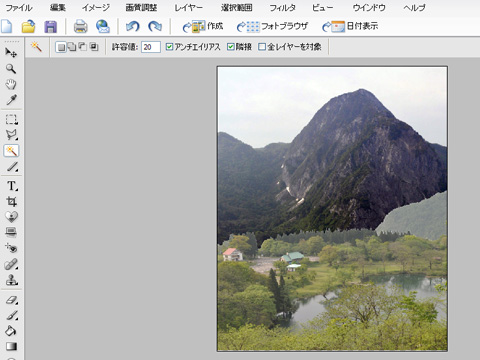
Task: Select the Straighten tool
Action: (x=11, y=232)
